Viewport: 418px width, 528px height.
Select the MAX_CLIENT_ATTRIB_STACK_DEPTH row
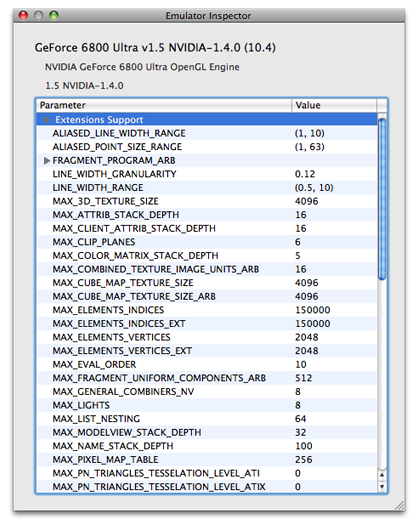click(207, 229)
